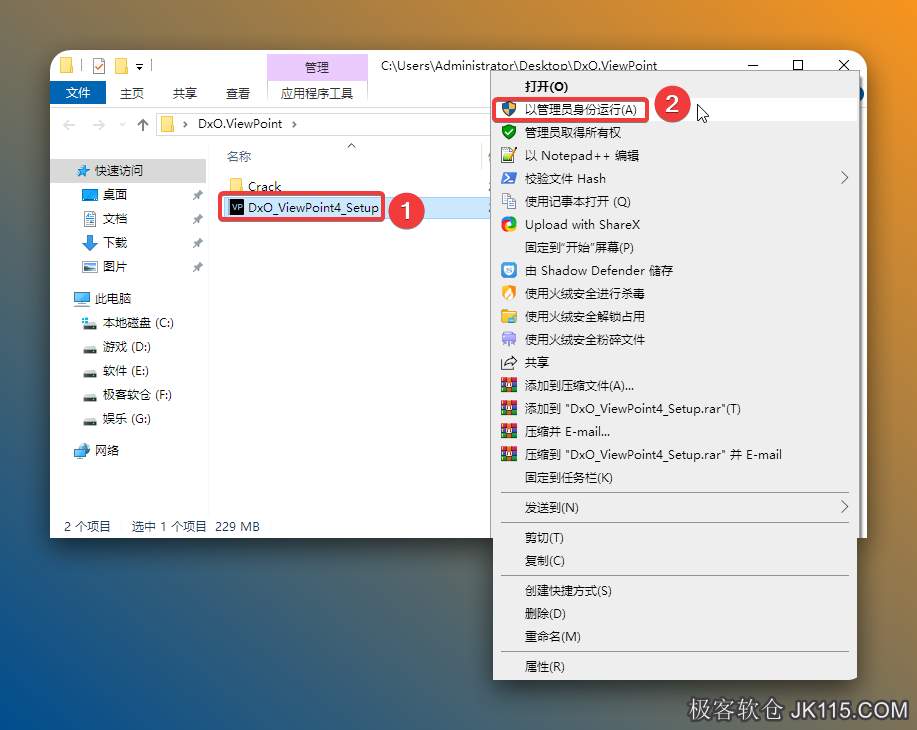Open the 文件 ribbon tab
Viewport: 917px width, 730px height.
[x=78, y=92]
